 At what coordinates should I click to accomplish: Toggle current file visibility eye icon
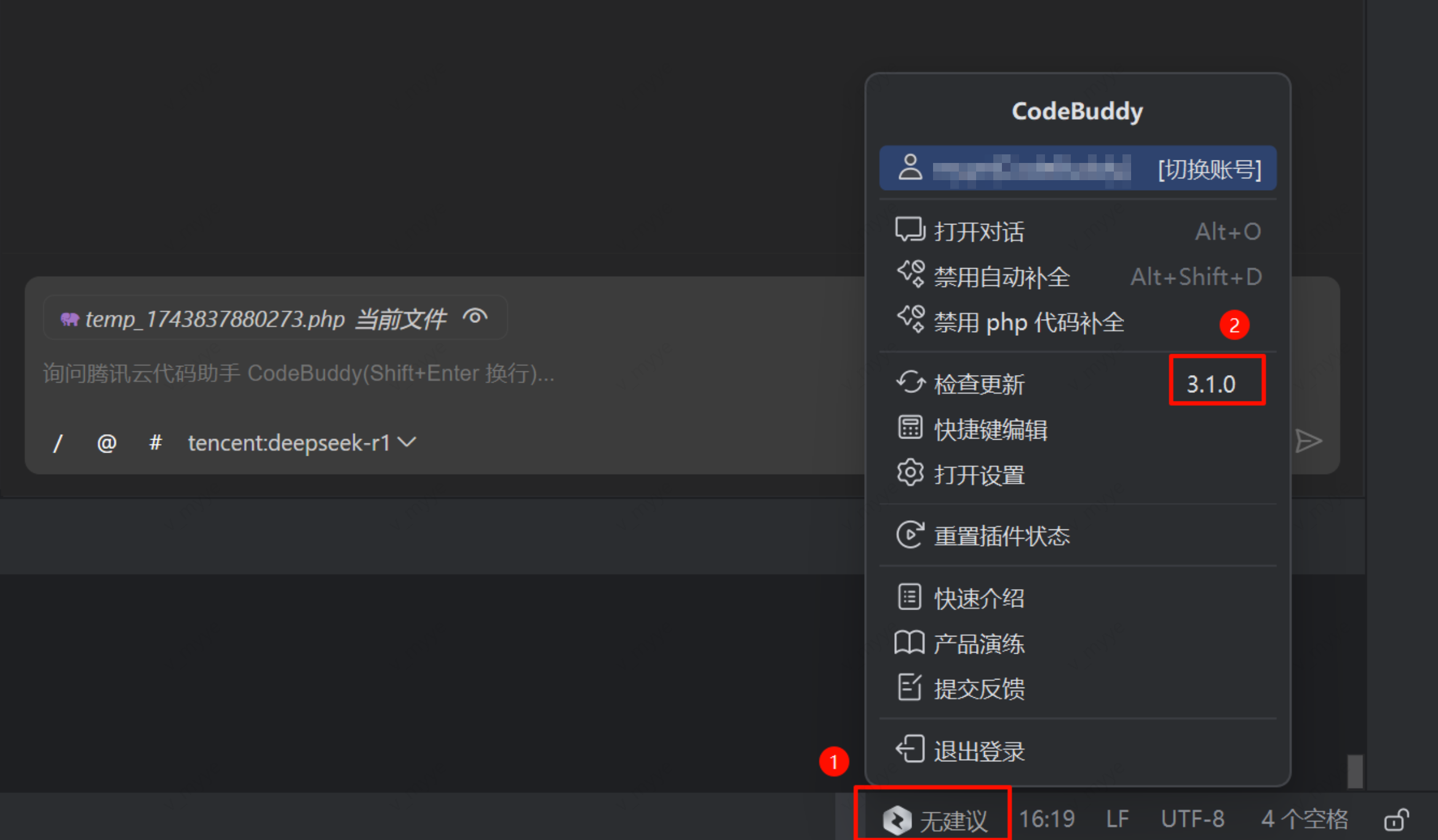(x=475, y=317)
